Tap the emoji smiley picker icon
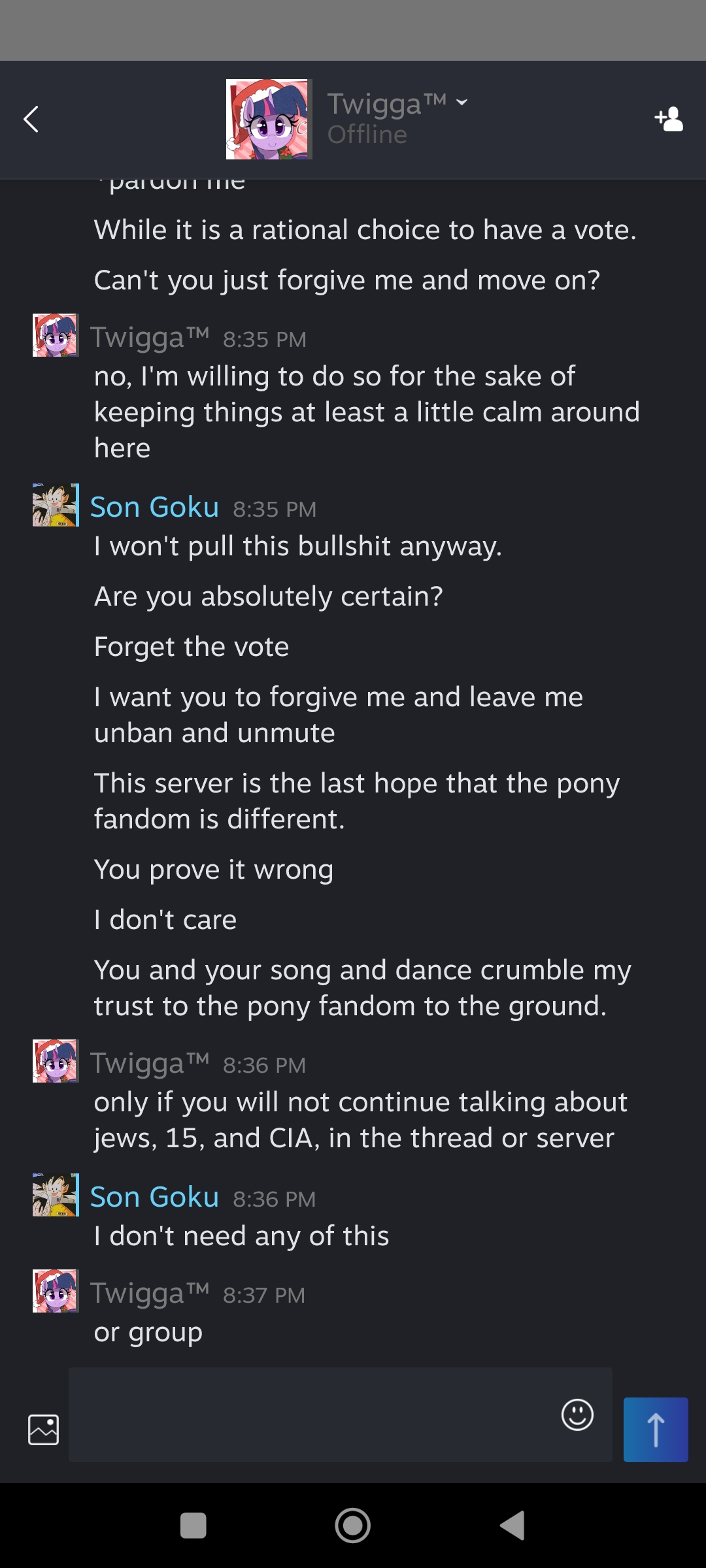This screenshot has width=706, height=1568. point(577,1414)
